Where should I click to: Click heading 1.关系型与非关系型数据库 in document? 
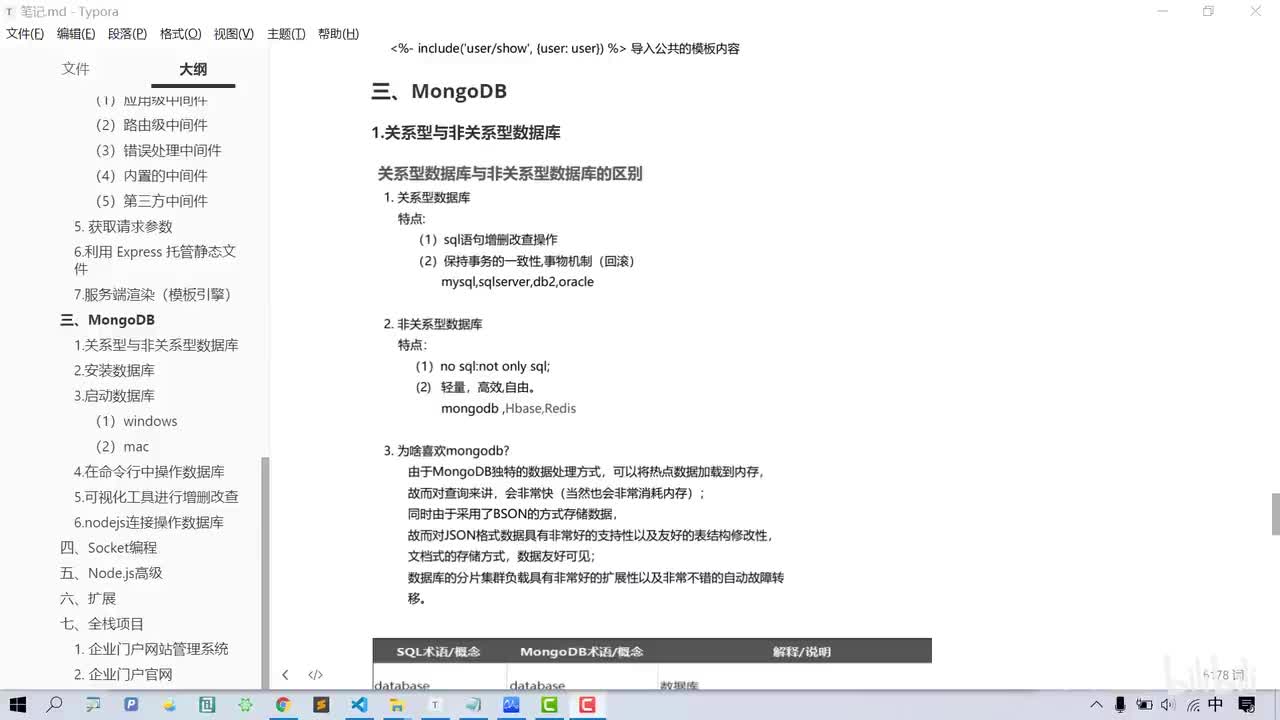(x=466, y=132)
